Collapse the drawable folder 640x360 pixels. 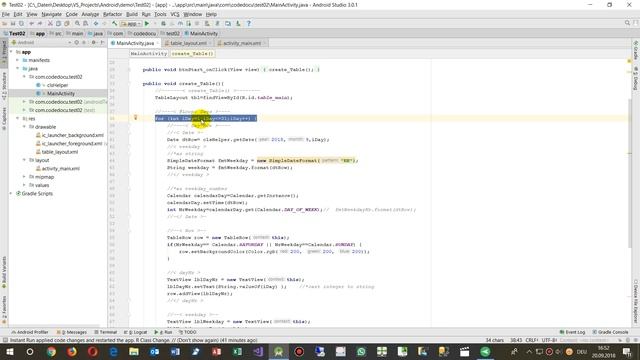tap(24, 127)
